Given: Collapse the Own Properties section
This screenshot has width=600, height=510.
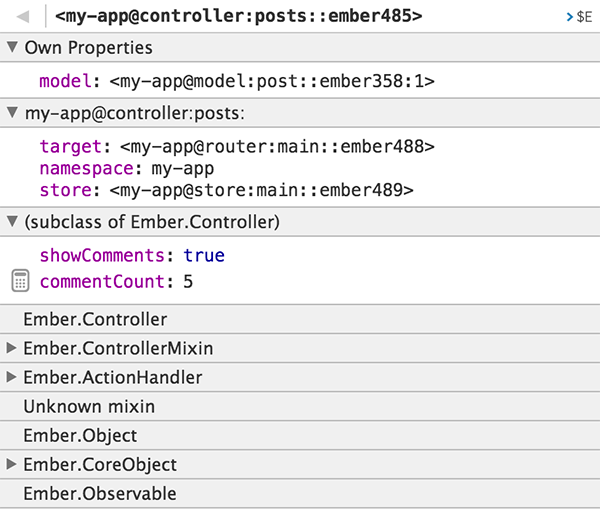Looking at the screenshot, I should point(11,48).
